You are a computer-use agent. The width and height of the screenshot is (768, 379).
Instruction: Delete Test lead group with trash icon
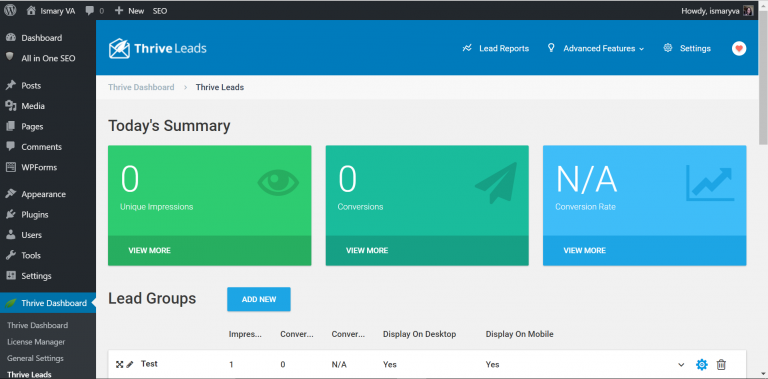(x=721, y=364)
